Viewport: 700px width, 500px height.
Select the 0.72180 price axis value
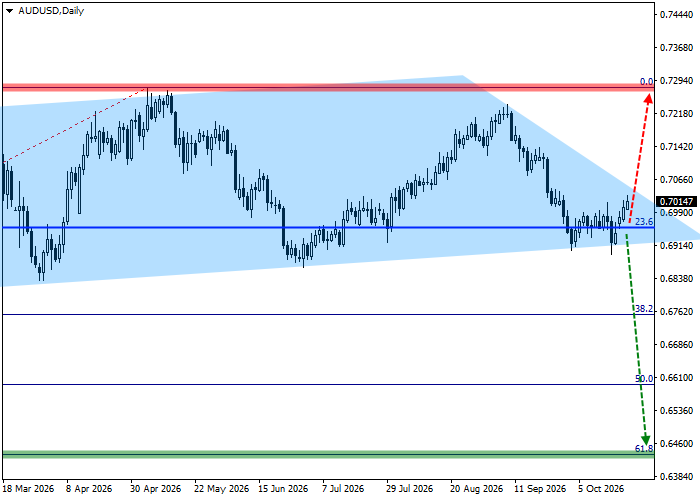677,114
